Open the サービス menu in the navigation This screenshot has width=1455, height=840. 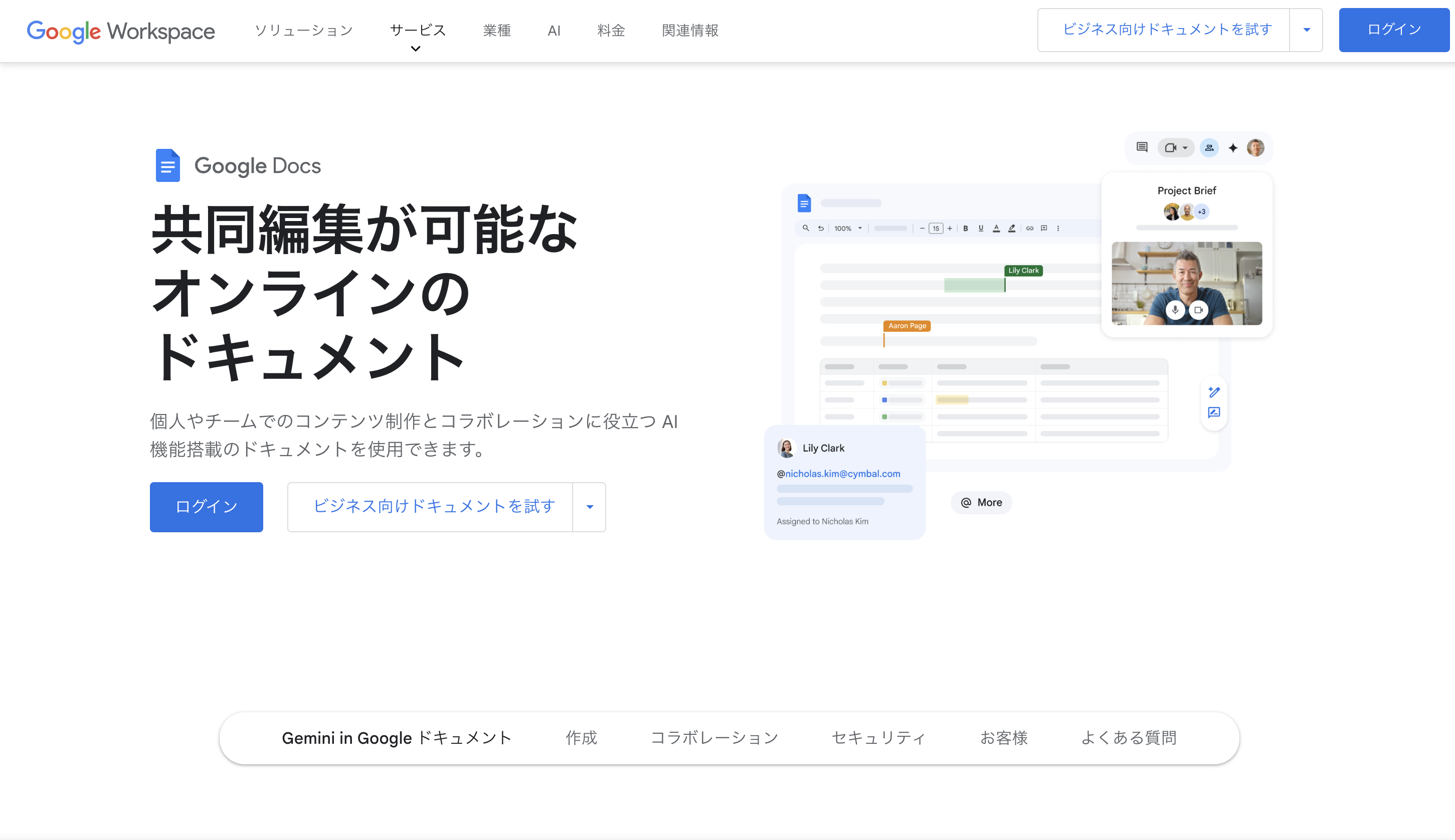tap(417, 30)
